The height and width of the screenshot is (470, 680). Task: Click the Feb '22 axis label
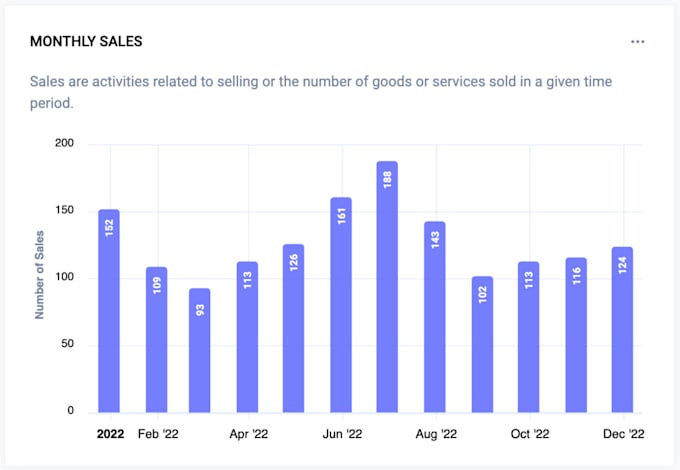point(158,434)
